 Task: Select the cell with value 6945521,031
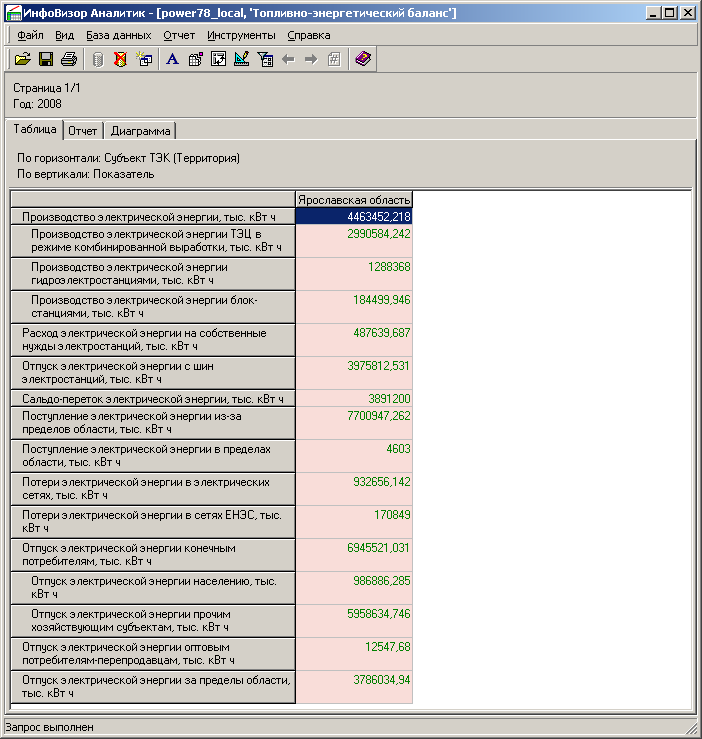(x=354, y=555)
